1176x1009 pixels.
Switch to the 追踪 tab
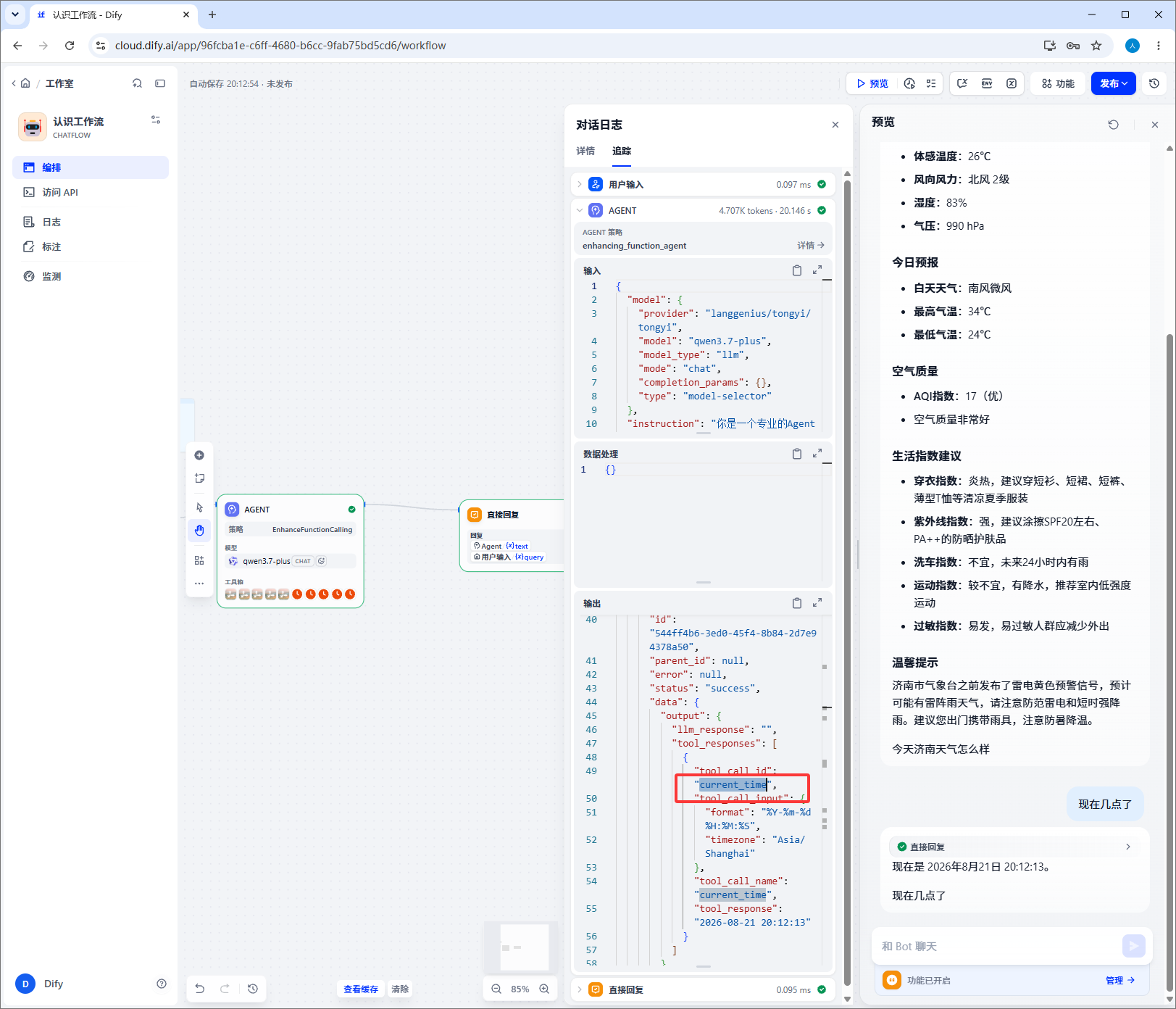tap(622, 151)
